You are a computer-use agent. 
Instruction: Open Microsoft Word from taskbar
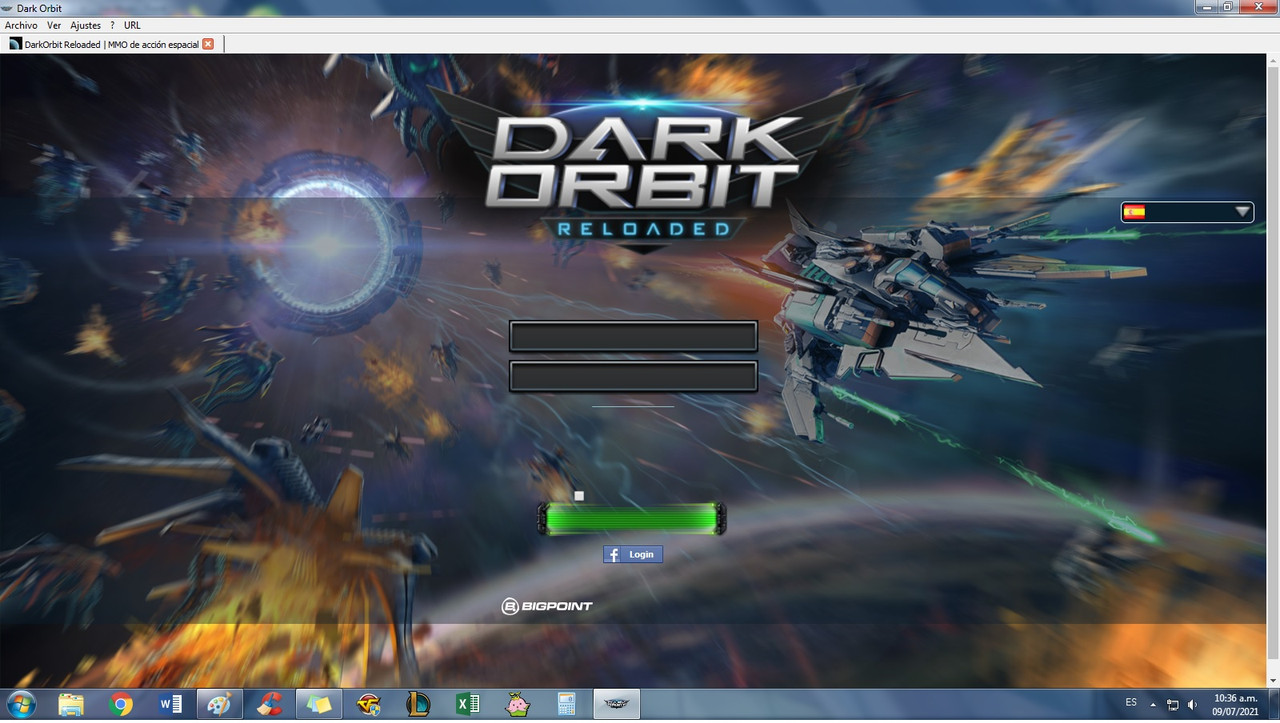pos(171,704)
